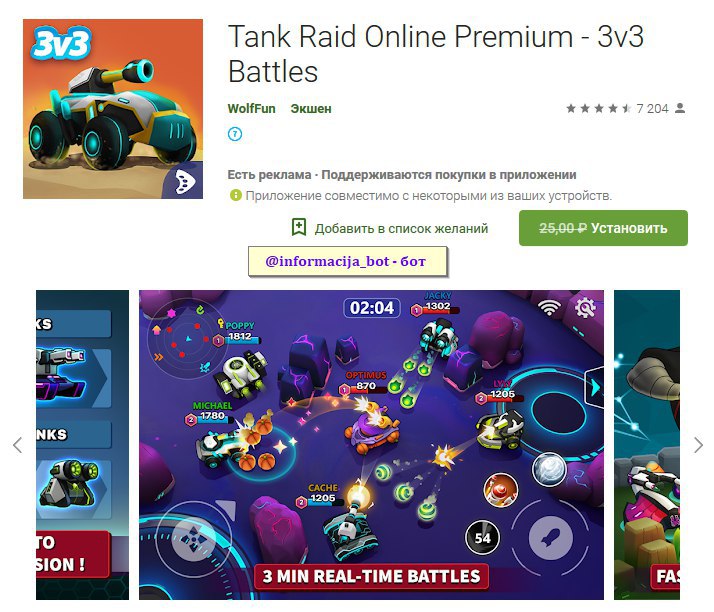Show previous screenshot with left arrow
Viewport: 714px width, 612px height.
(18, 445)
